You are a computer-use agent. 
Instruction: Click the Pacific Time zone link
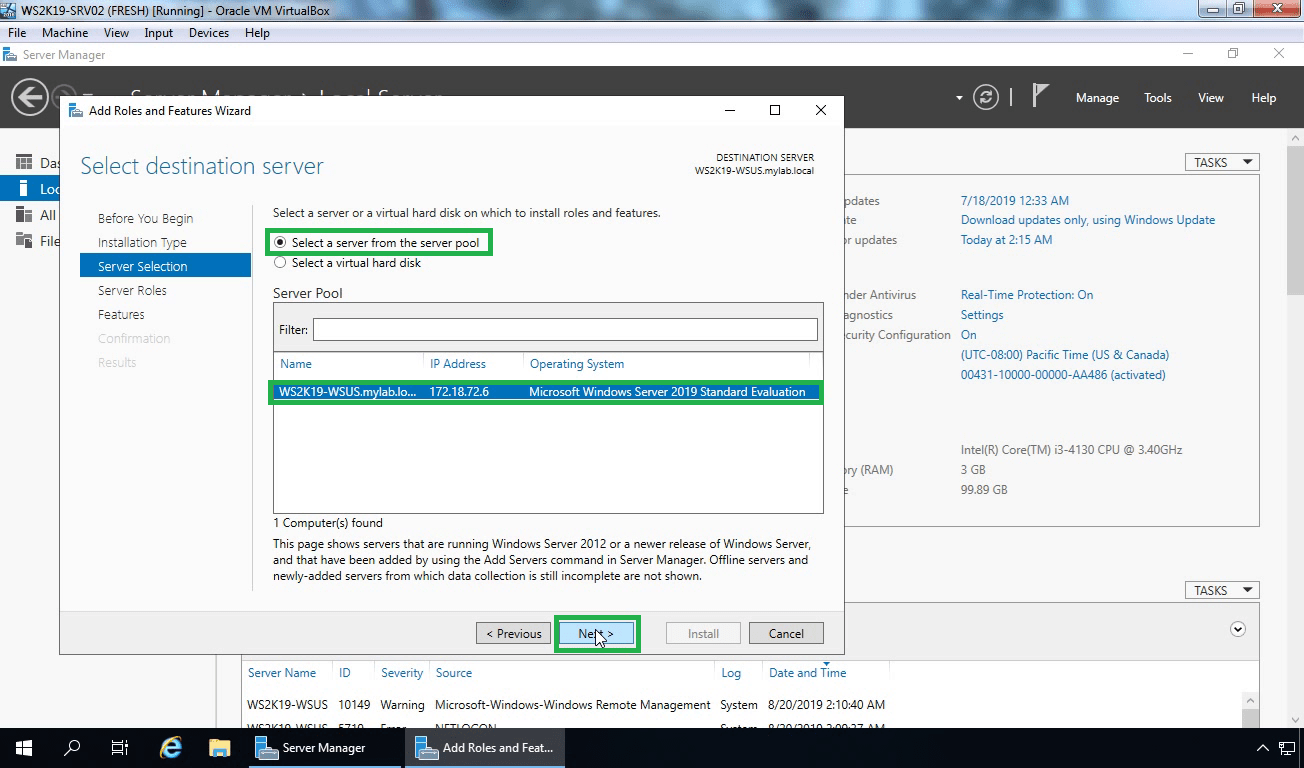pyautogui.click(x=1065, y=355)
